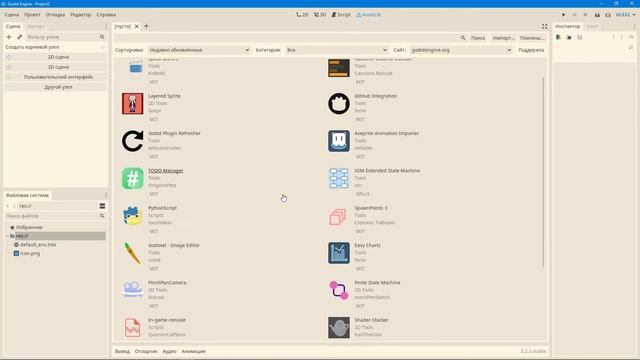Open the Easy Charts asset icon
640x360 pixels.
click(339, 253)
